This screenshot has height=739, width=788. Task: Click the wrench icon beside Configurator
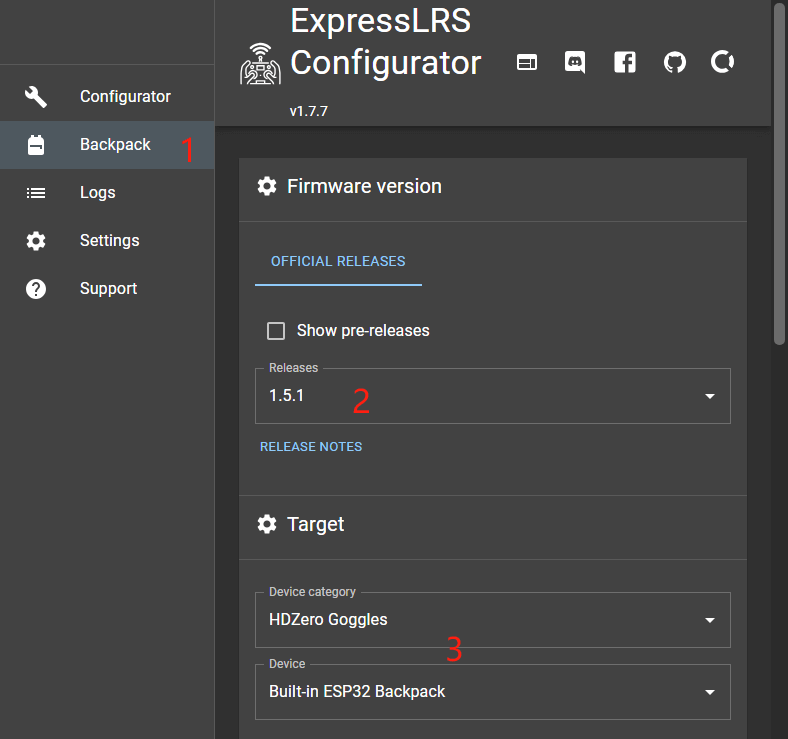click(x=36, y=97)
